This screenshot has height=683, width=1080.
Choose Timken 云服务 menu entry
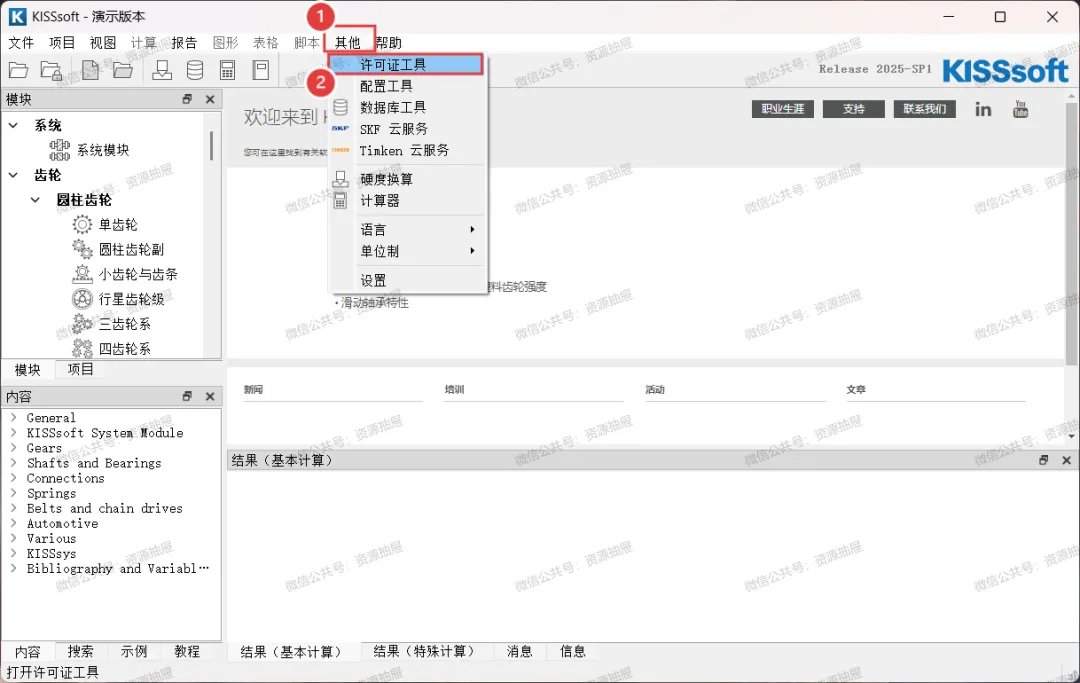coord(407,150)
